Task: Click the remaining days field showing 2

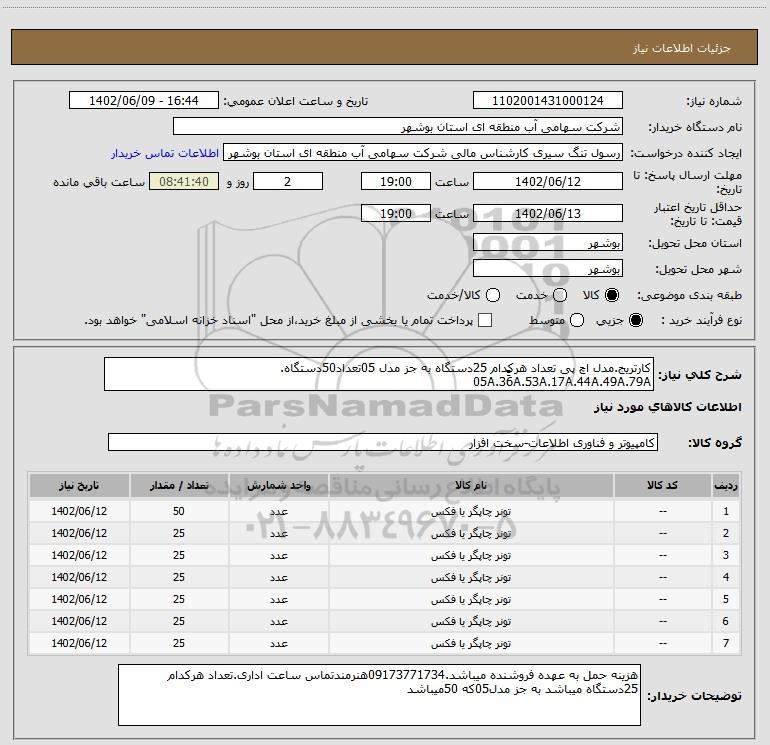Action: click(288, 182)
